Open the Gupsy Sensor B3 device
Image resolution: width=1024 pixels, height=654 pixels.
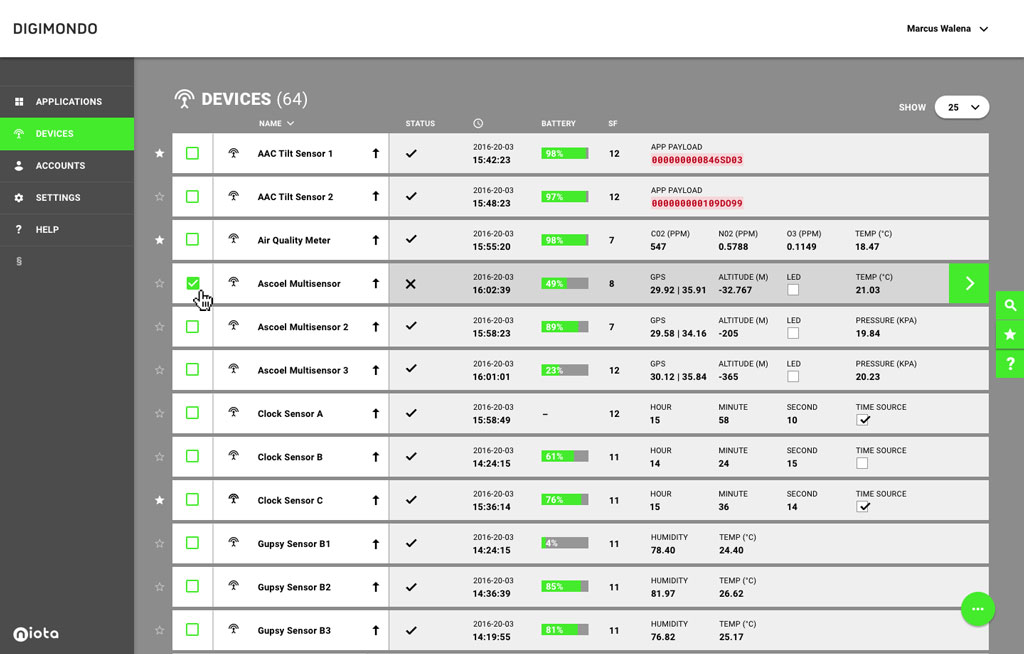click(294, 630)
